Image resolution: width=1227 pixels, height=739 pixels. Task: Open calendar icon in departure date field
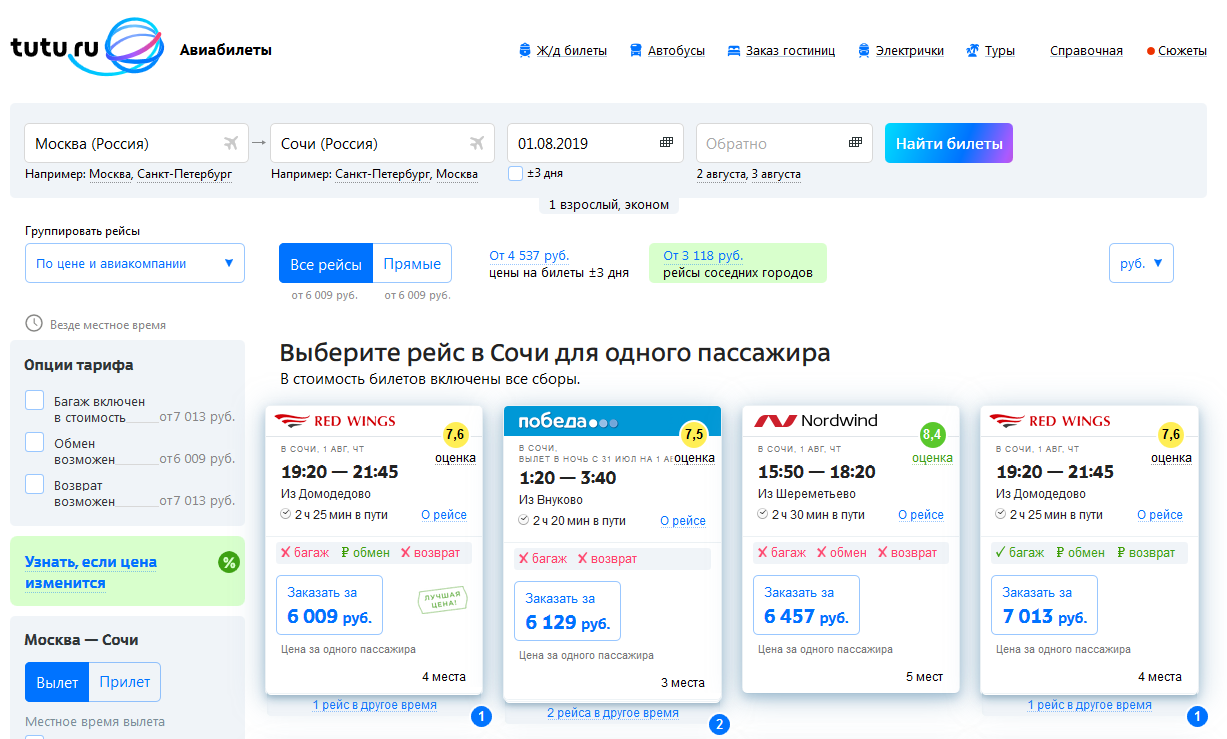click(x=667, y=143)
